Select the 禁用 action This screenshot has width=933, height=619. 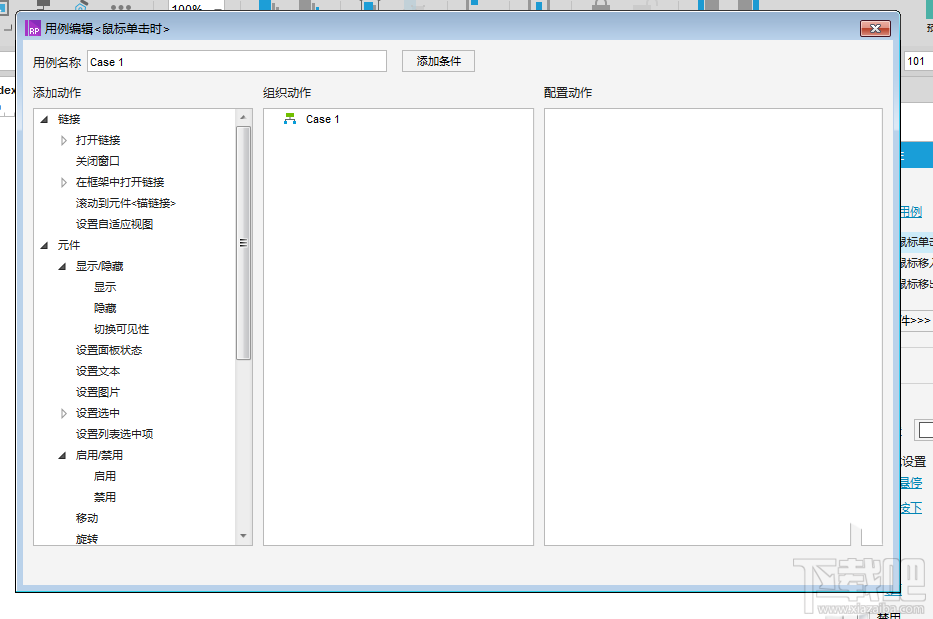(105, 497)
